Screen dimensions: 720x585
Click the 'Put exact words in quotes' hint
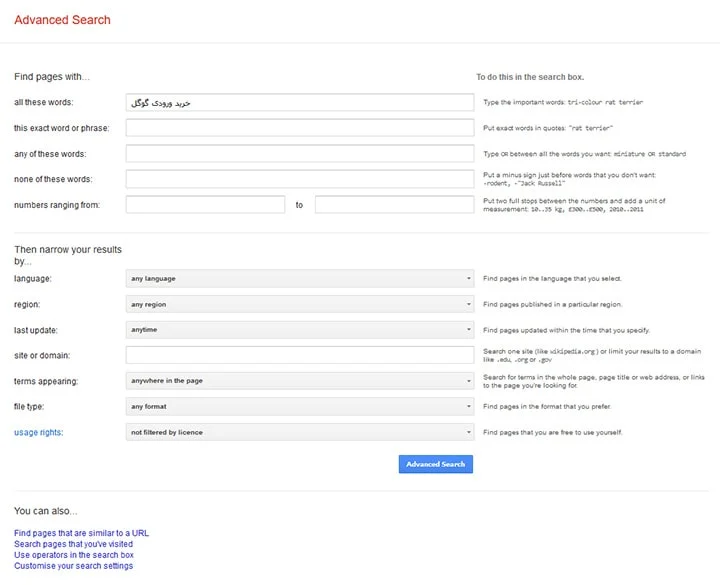point(548,128)
